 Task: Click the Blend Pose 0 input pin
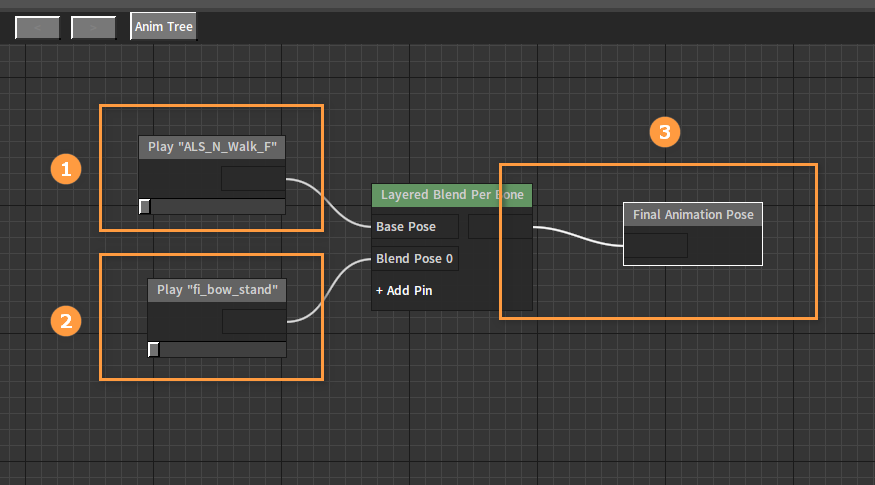click(x=415, y=259)
